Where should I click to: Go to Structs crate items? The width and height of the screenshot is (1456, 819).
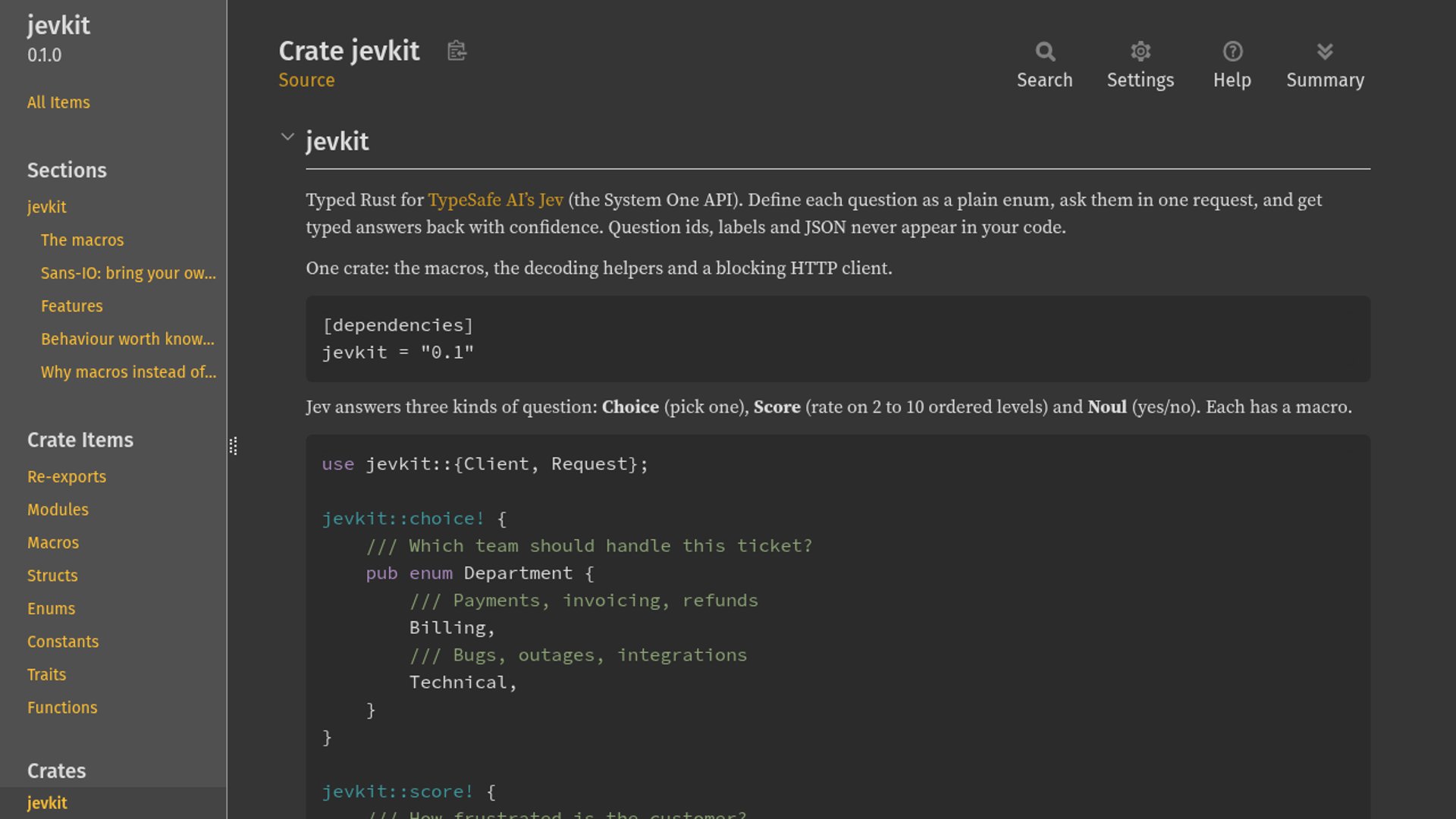coord(52,576)
